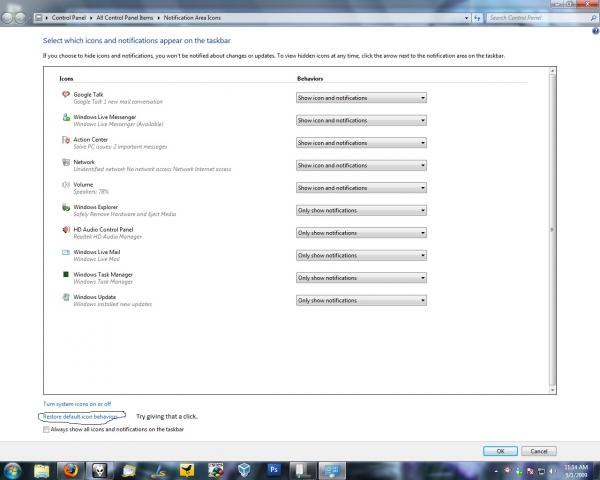Open Firefox from the taskbar
This screenshot has width=600, height=480.
[70, 470]
